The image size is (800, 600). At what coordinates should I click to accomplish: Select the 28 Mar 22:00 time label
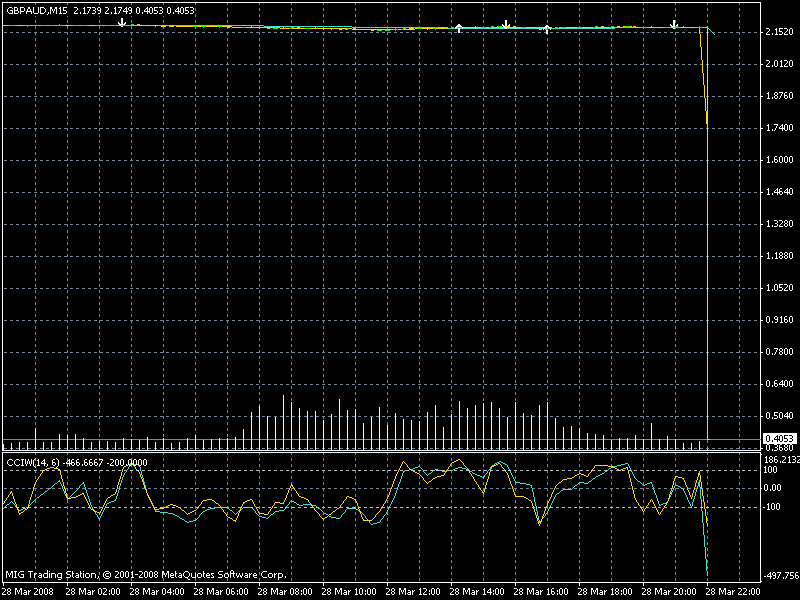[x=733, y=592]
